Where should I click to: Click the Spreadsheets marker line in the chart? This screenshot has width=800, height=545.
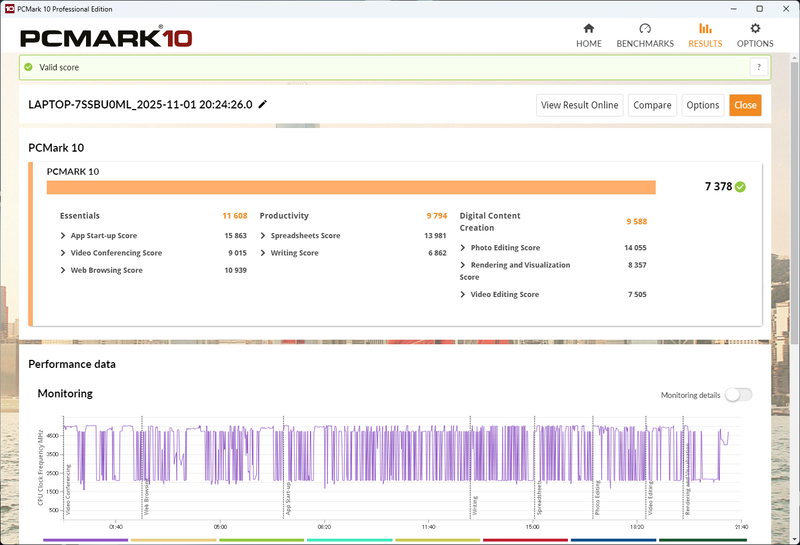click(x=535, y=467)
